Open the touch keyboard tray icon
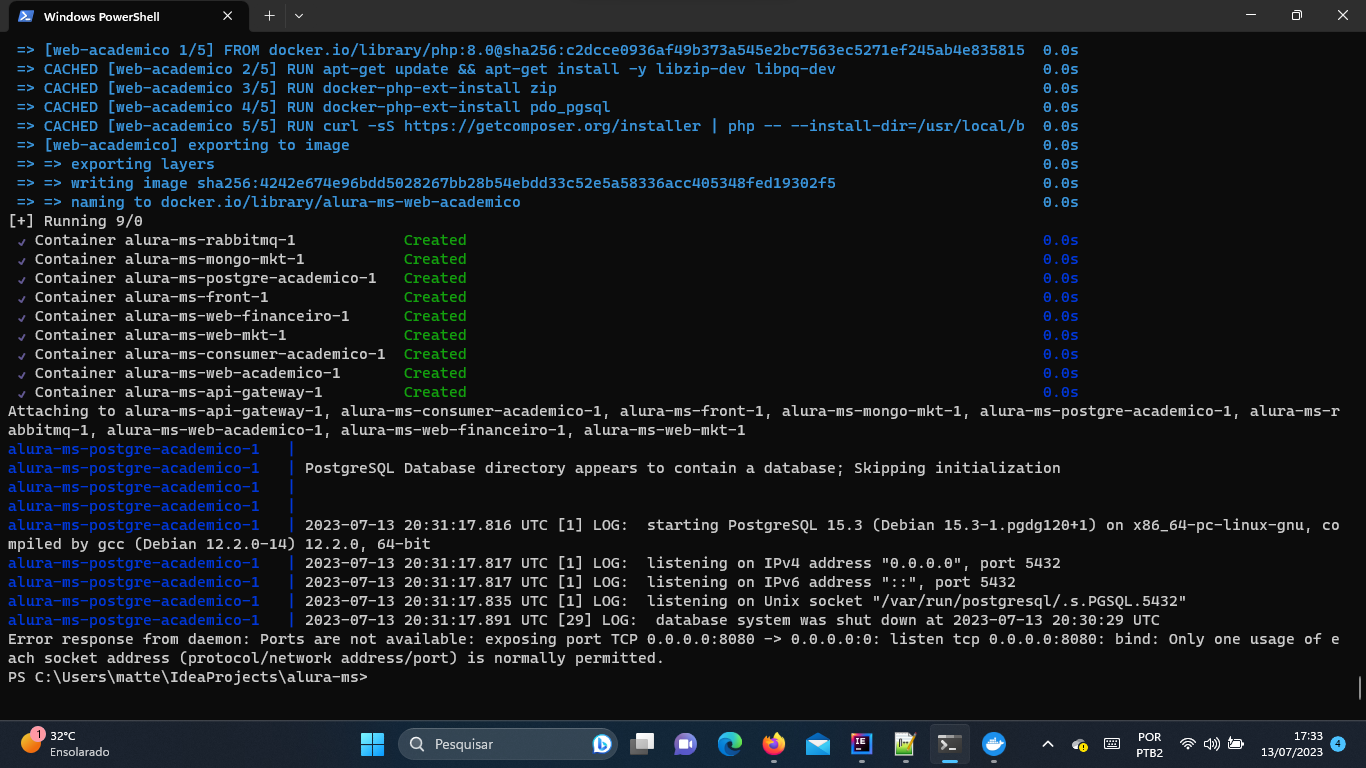1366x768 pixels. tap(1112, 744)
